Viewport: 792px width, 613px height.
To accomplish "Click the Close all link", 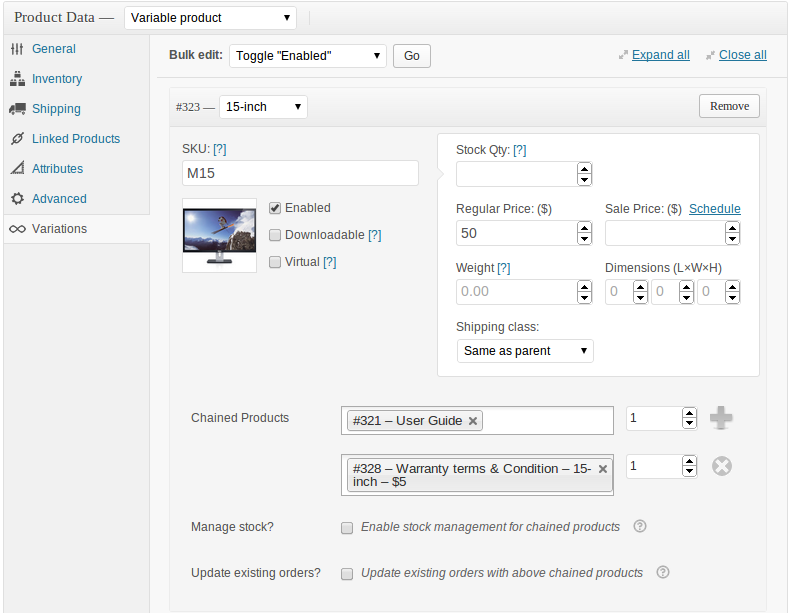I will pyautogui.click(x=742, y=55).
